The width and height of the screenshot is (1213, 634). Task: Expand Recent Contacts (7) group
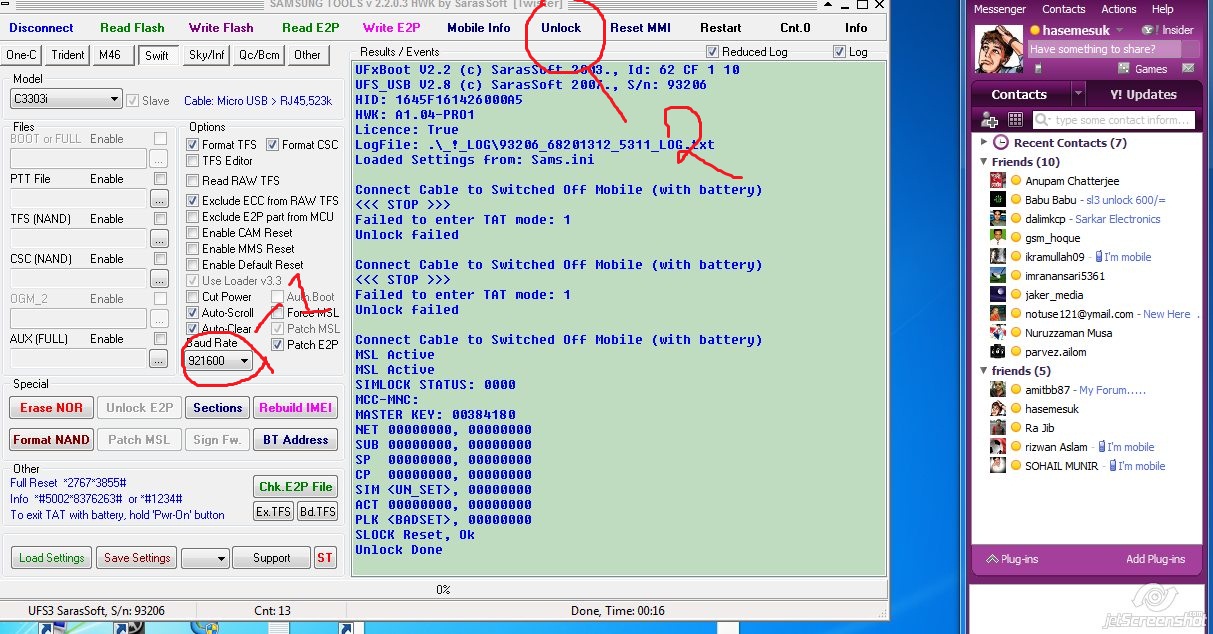tap(984, 143)
